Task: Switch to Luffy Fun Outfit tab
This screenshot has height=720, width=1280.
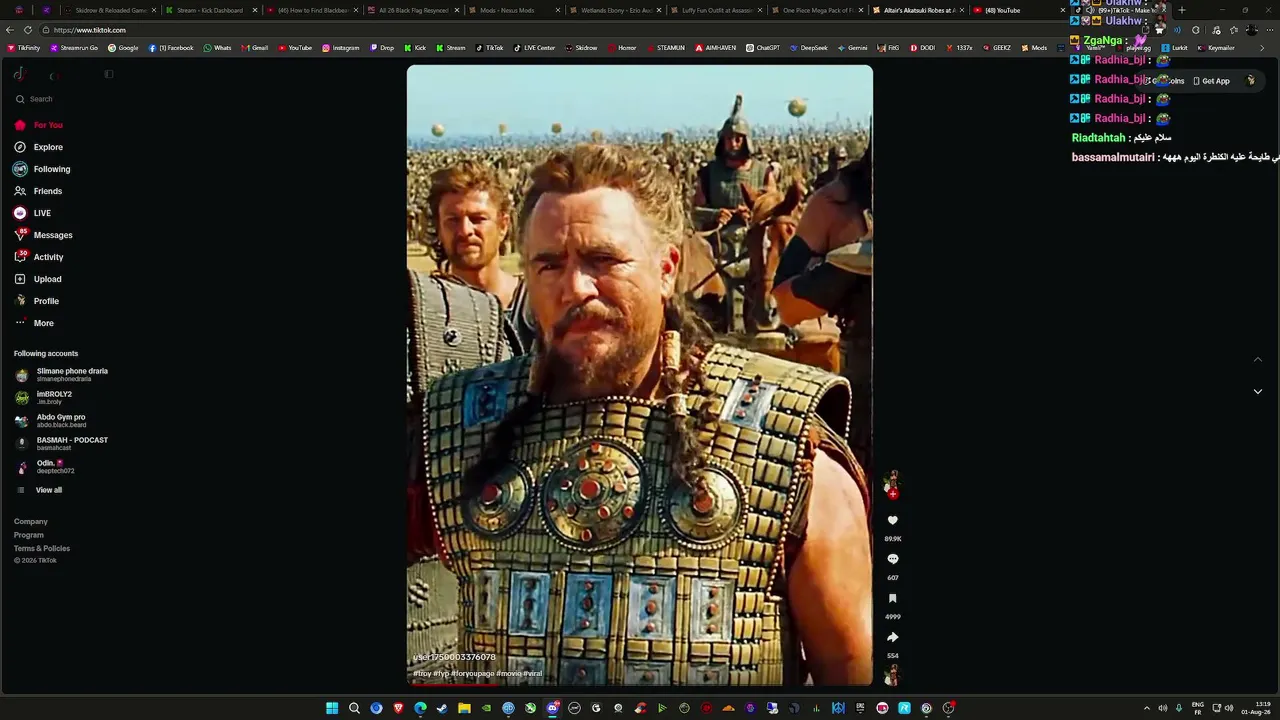Action: [x=716, y=10]
